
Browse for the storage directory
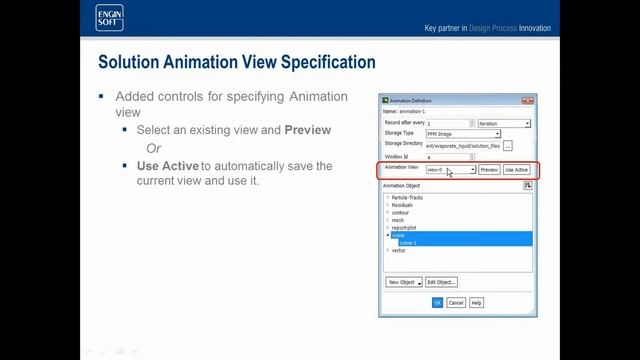tap(507, 146)
